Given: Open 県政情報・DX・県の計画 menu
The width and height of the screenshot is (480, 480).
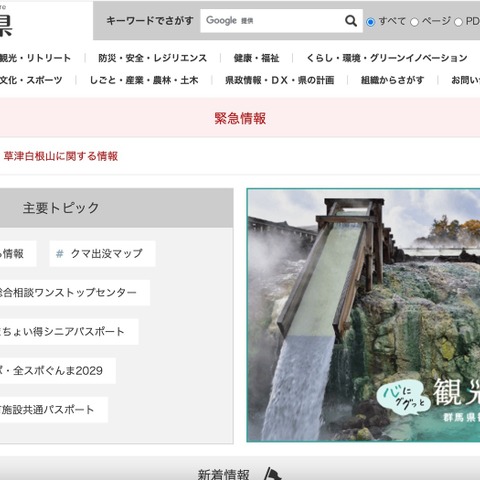Looking at the screenshot, I should pos(279,80).
